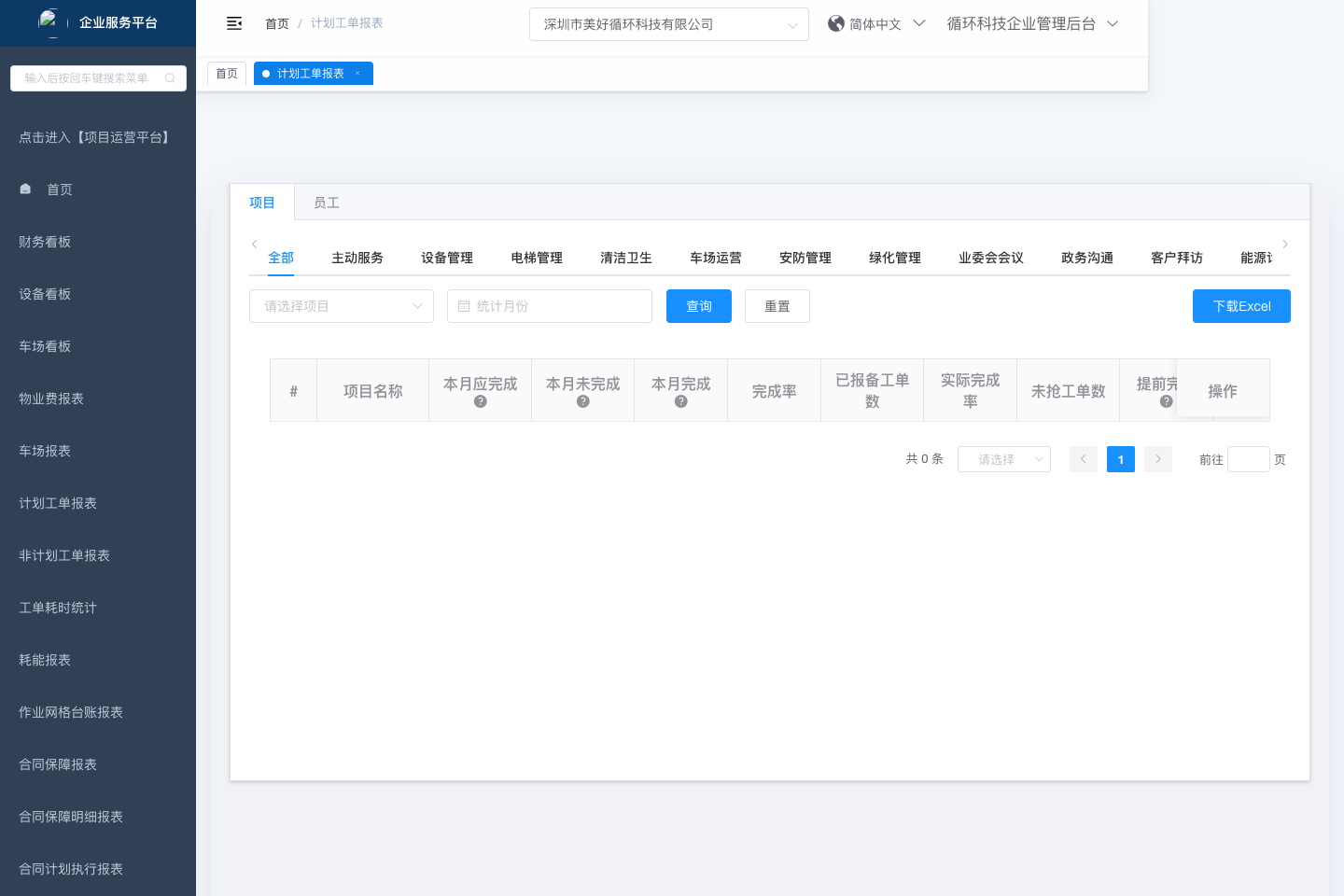This screenshot has height=896, width=1344.
Task: Click the globe language icon
Action: 836,23
